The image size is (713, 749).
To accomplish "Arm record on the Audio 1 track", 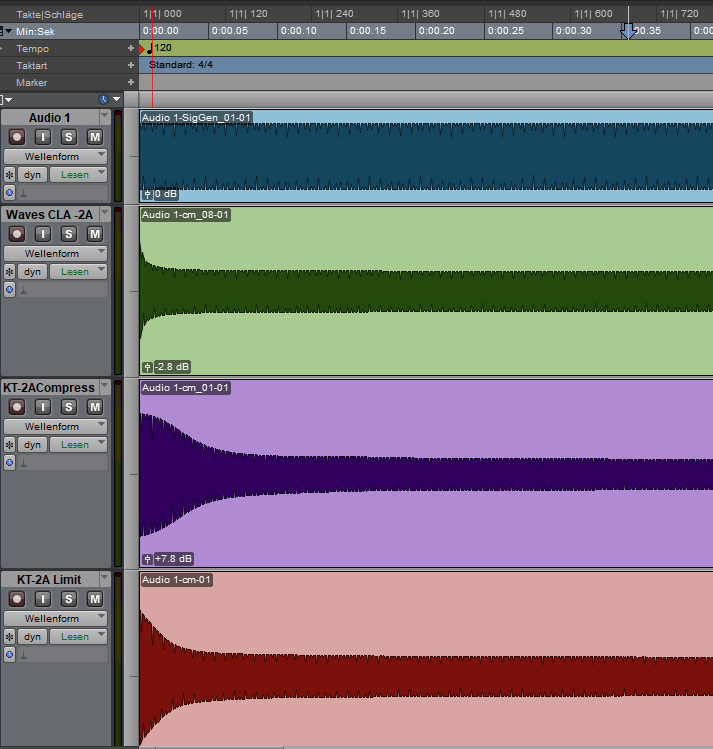I will [16, 137].
